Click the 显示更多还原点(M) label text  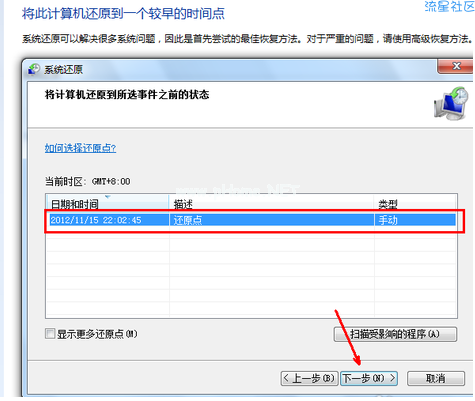coord(97,334)
